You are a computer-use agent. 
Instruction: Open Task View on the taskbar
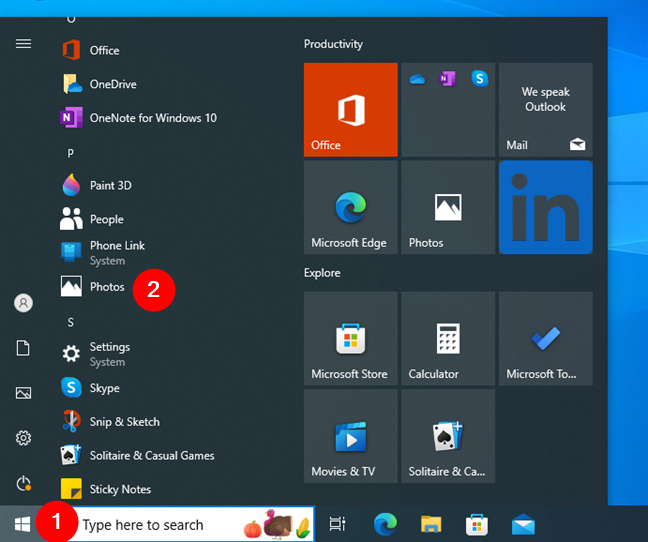tap(337, 525)
